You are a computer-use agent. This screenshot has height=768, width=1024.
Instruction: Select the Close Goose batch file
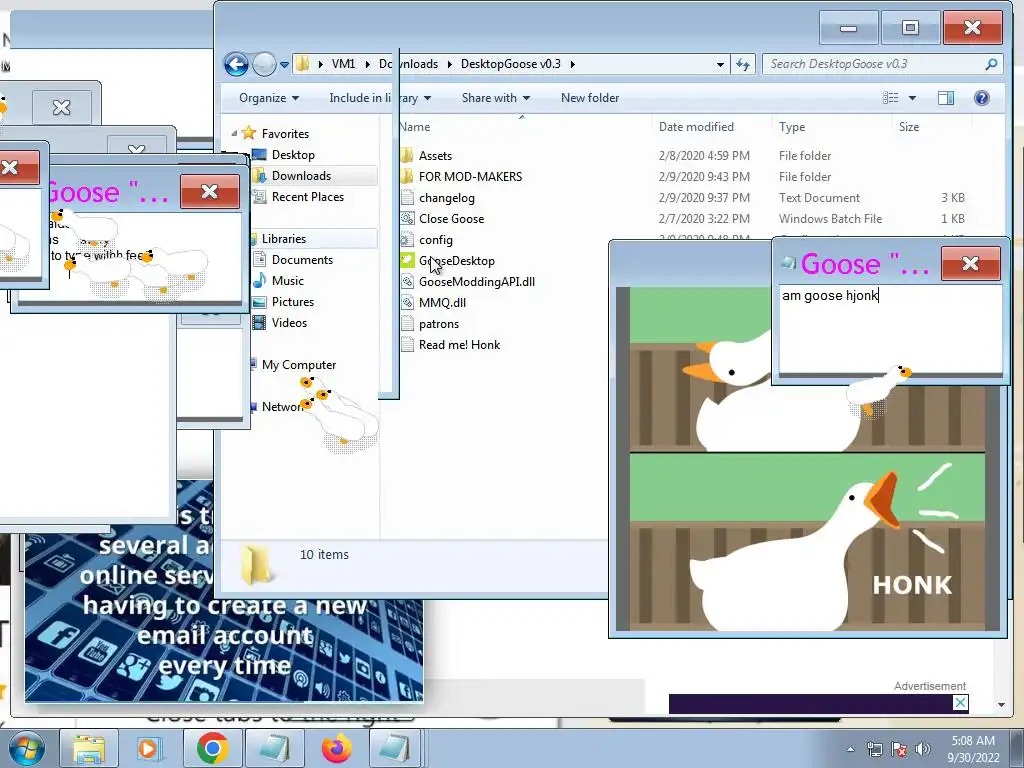[451, 219]
